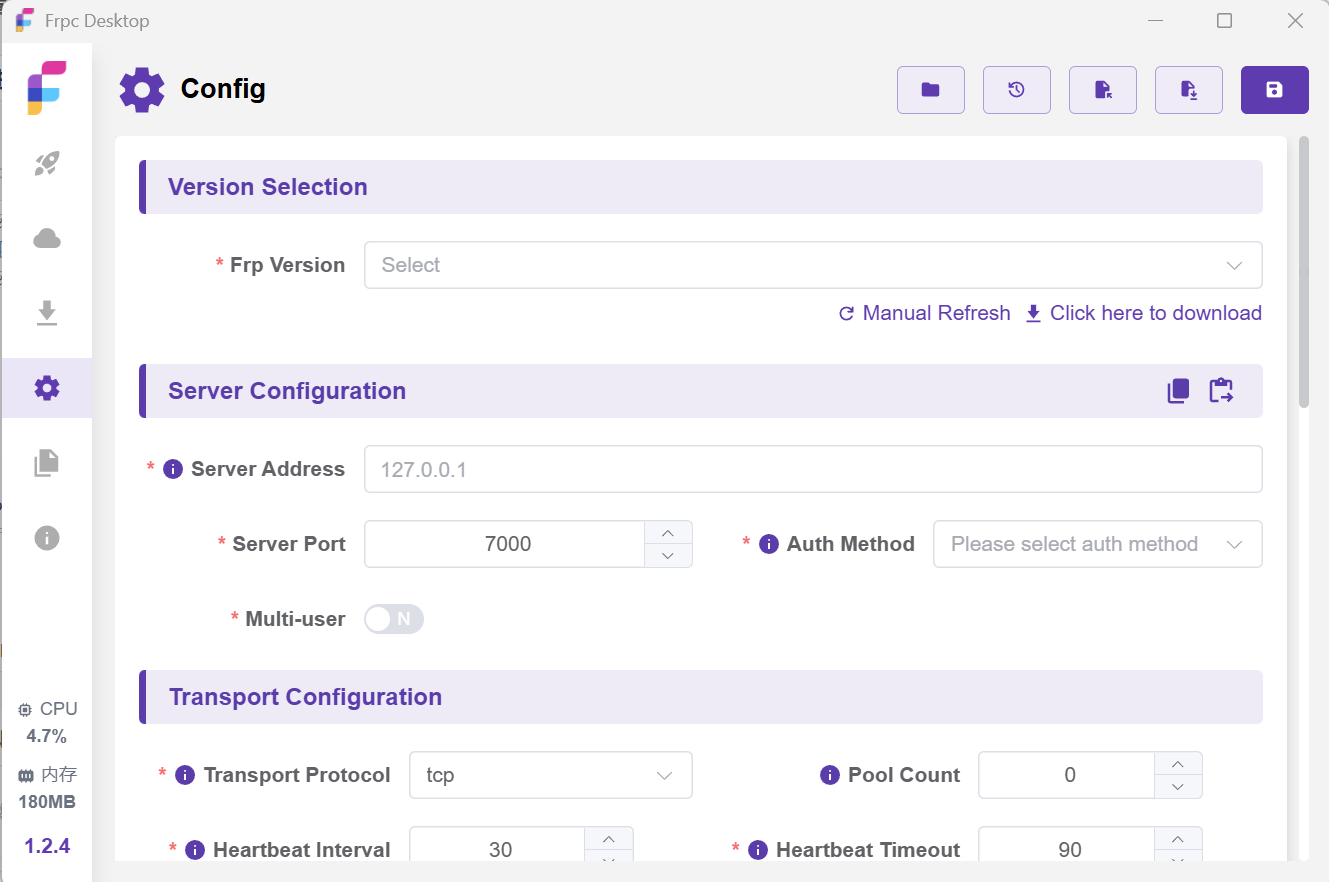Click the export config download icon button
The width and height of the screenshot is (1329, 882).
pos(1188,90)
